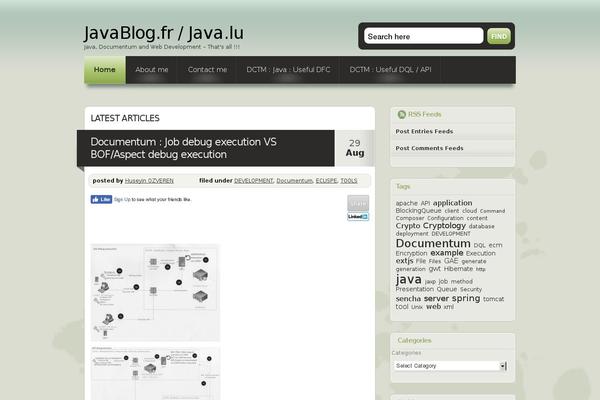Click Sign Up link beside Like button
600x400 pixels.
pyautogui.click(x=122, y=199)
